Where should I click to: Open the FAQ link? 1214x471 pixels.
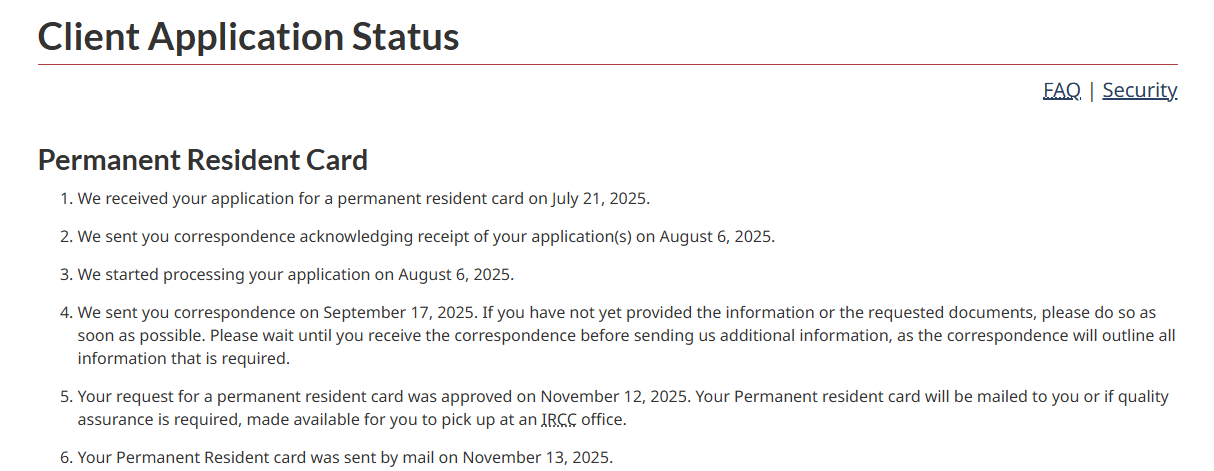(x=1061, y=90)
